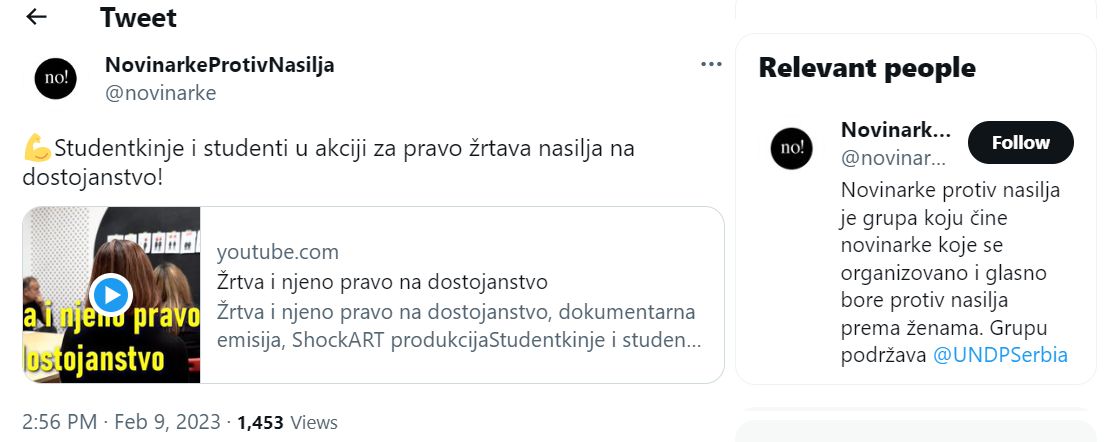Open the youtube.com domain link in card
The image size is (1107, 442).
(x=277, y=252)
